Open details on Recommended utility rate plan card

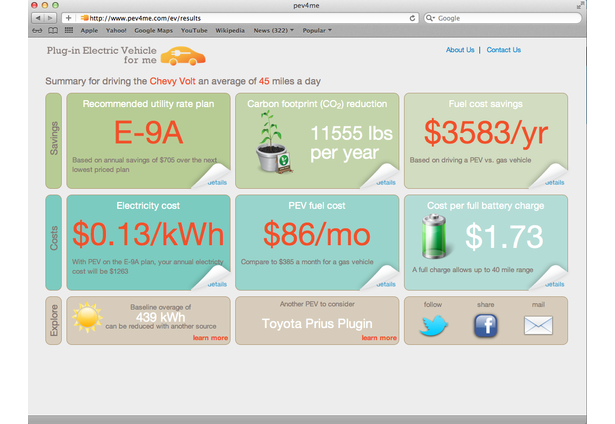coord(217,182)
